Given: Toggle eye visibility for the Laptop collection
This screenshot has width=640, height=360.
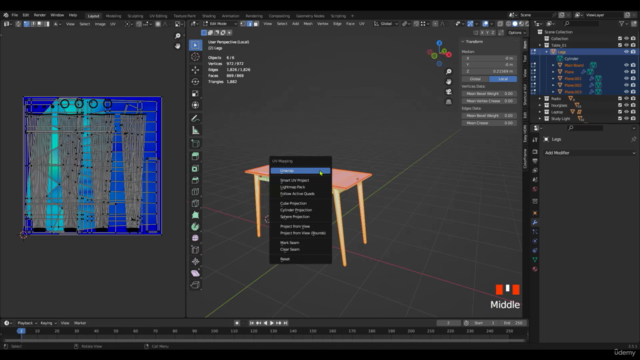Looking at the screenshot, I should (x=626, y=112).
